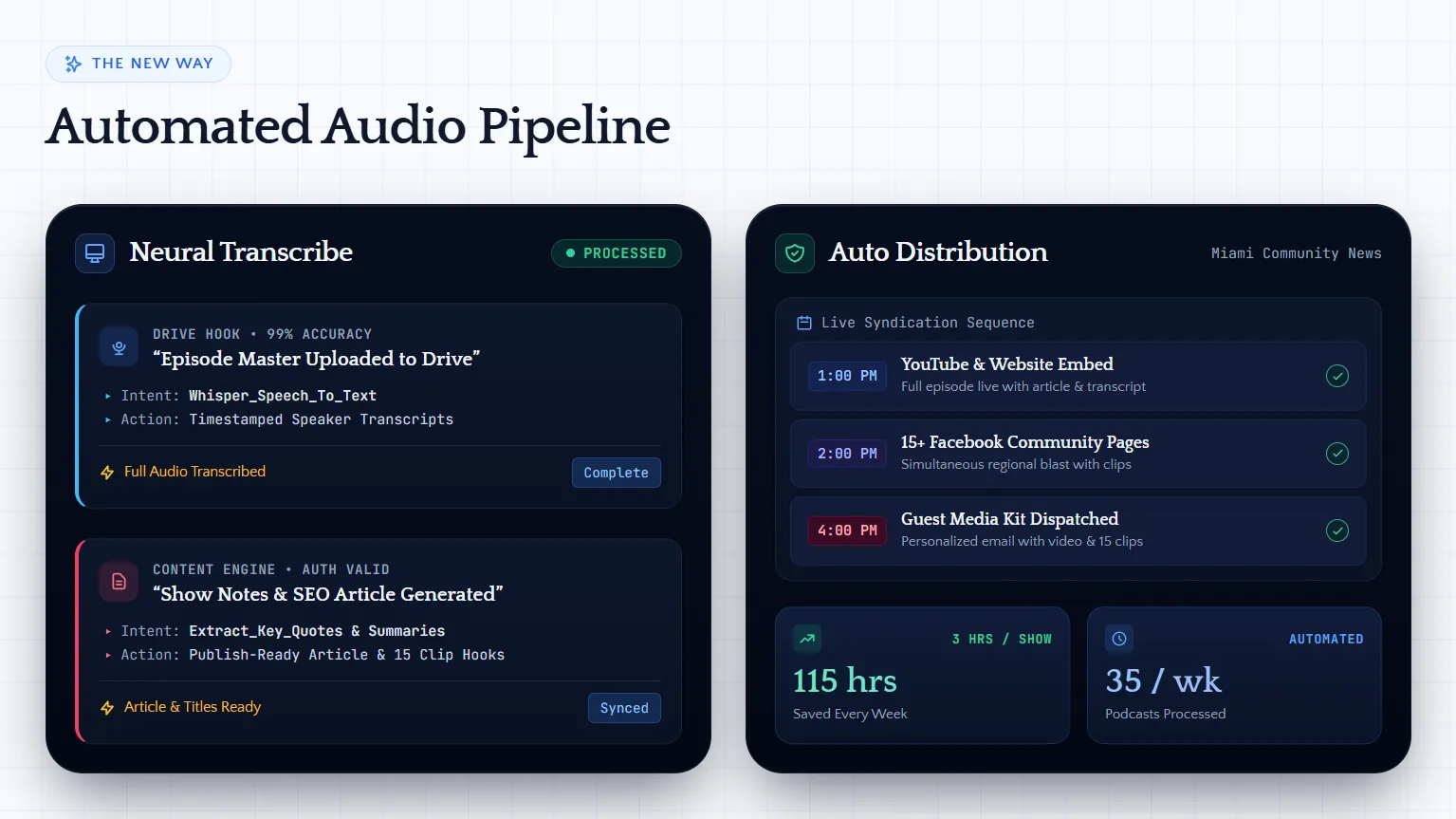The image size is (1456, 819).
Task: Click the Live Syndication Sequence label
Action: (928, 323)
